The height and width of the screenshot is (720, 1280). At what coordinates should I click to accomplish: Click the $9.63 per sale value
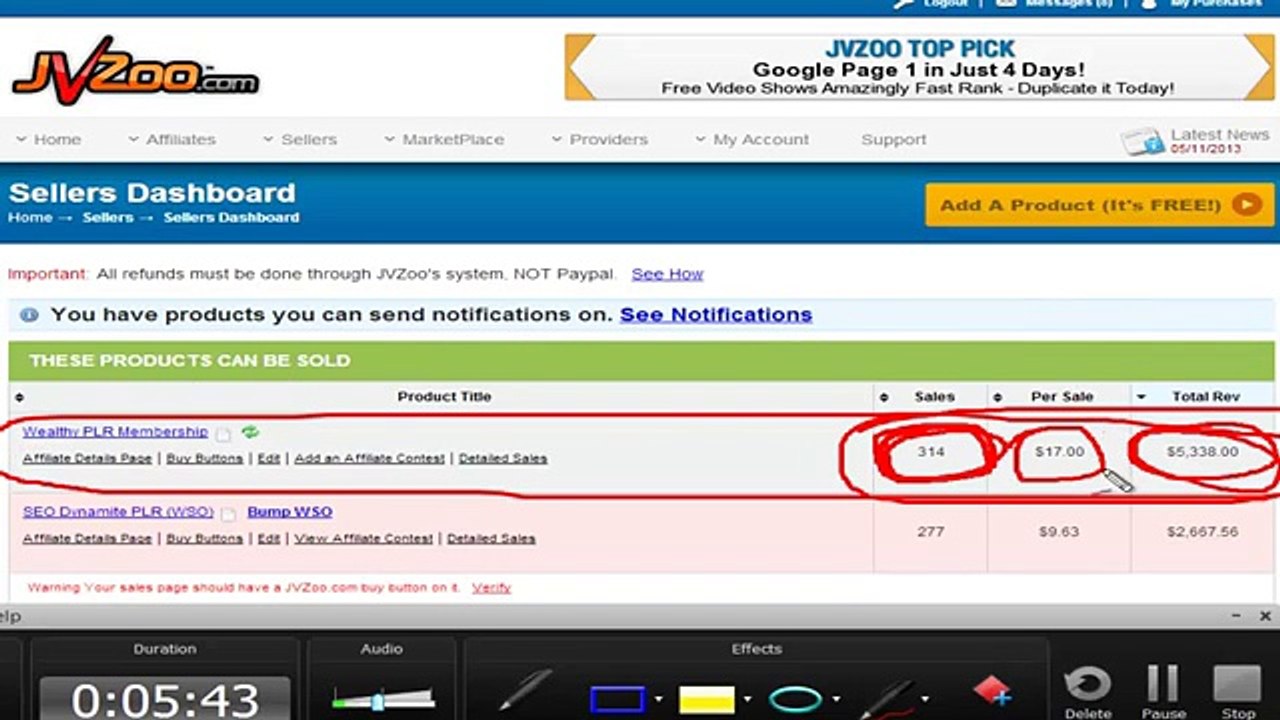pos(1058,532)
